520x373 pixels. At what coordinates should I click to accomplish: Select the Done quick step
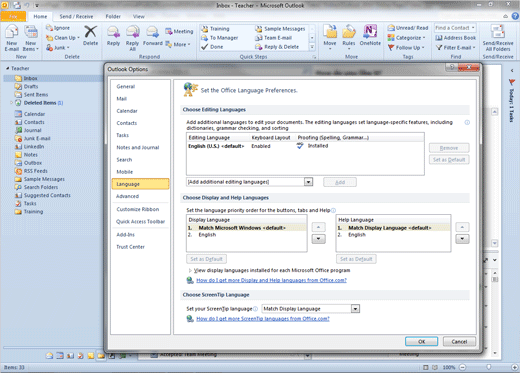212,47
